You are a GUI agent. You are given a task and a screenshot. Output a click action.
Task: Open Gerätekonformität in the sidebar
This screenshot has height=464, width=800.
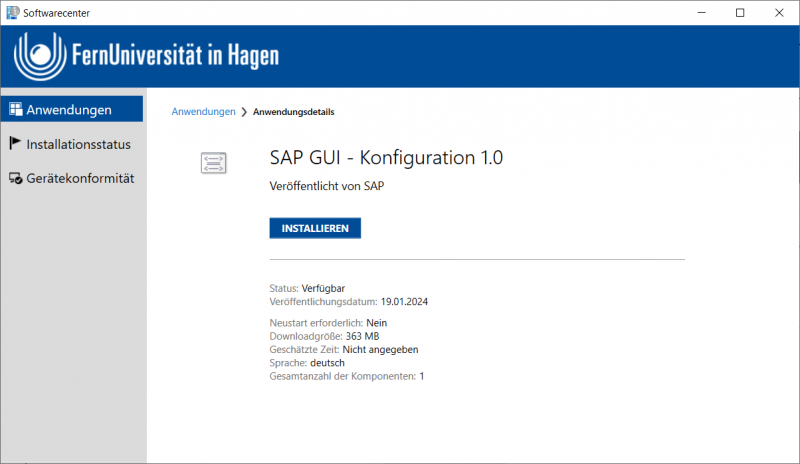click(x=72, y=178)
